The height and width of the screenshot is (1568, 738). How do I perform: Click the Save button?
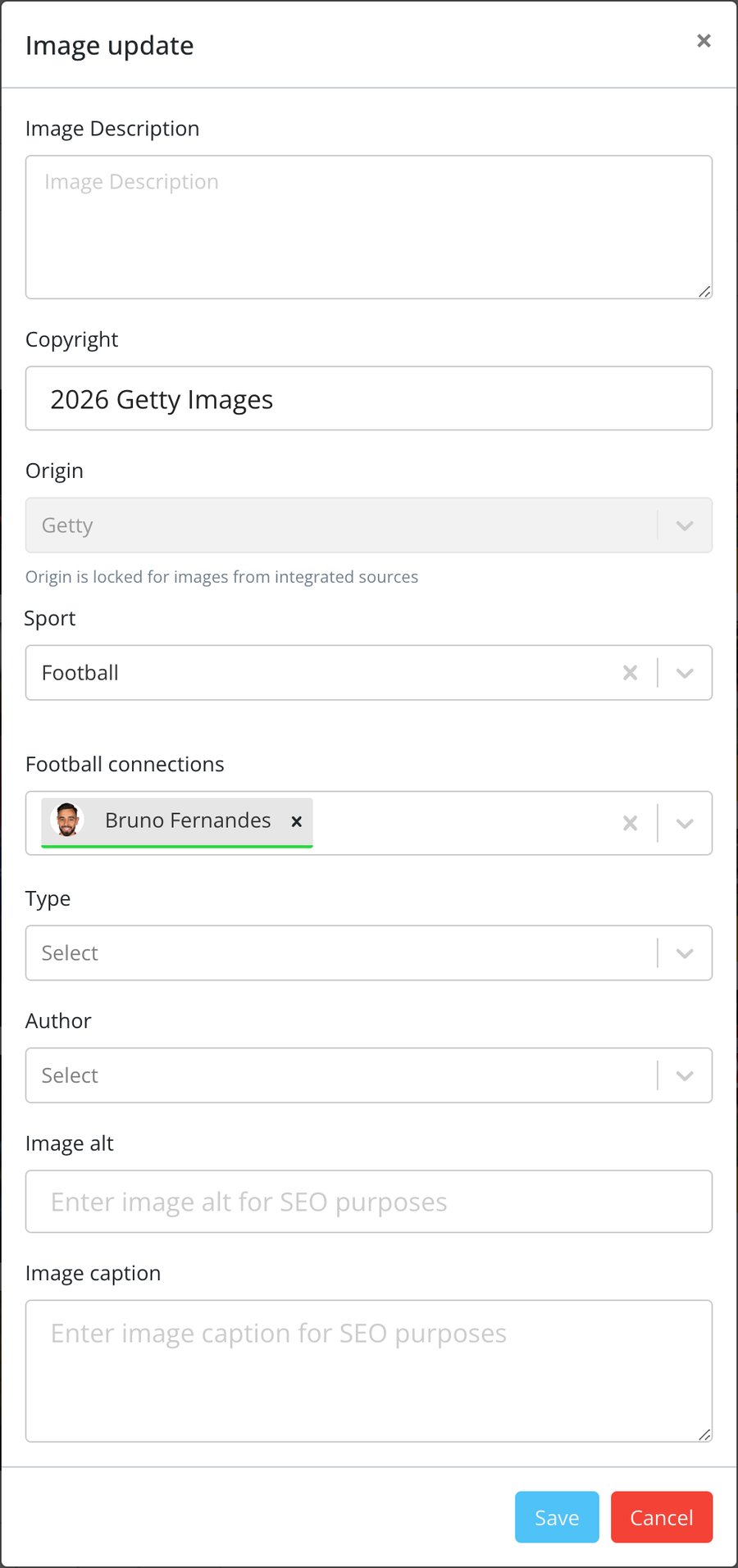[557, 1517]
